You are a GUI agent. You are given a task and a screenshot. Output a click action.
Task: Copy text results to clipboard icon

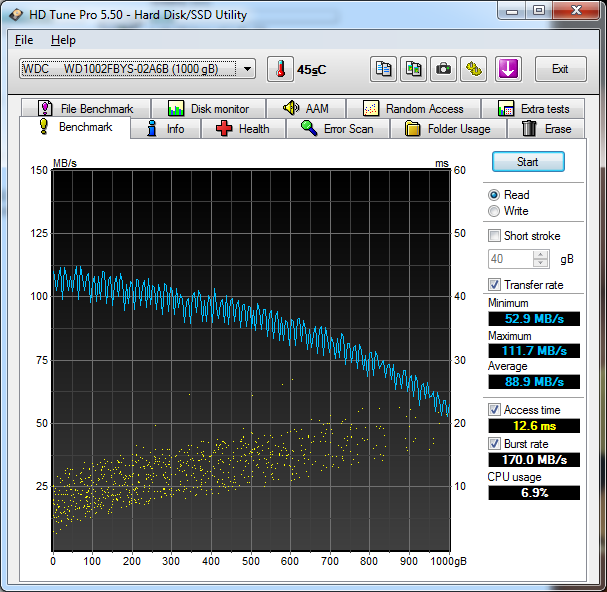[382, 69]
